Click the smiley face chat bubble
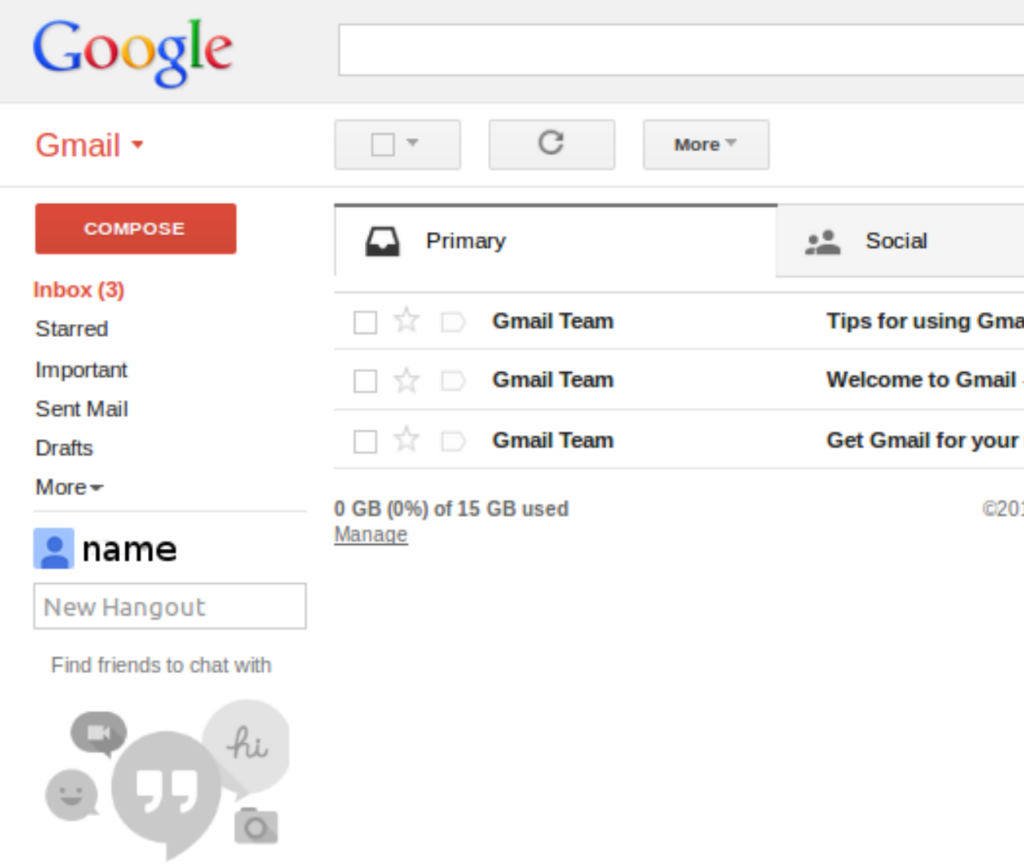Screen dimensions: 1024x864 (x=71, y=795)
